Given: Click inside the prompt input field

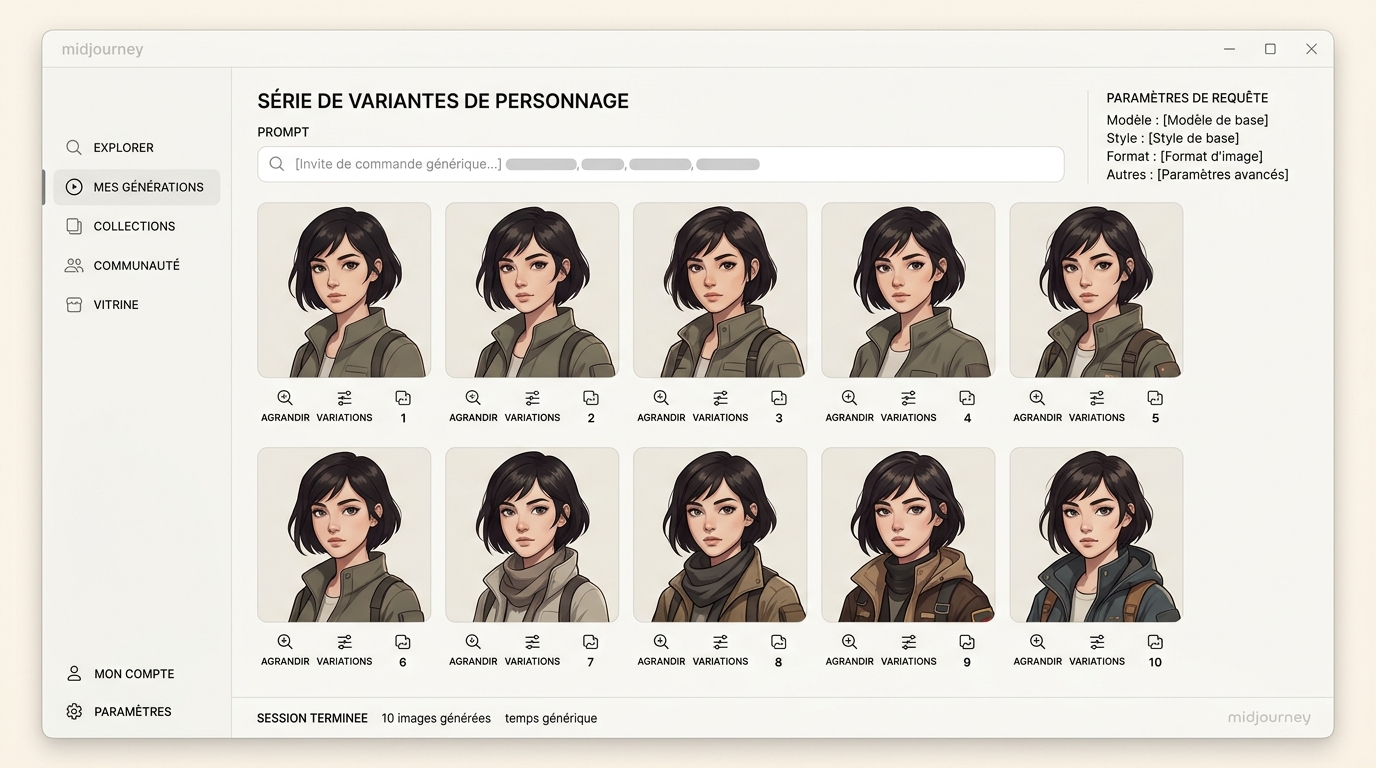Looking at the screenshot, I should 660,164.
